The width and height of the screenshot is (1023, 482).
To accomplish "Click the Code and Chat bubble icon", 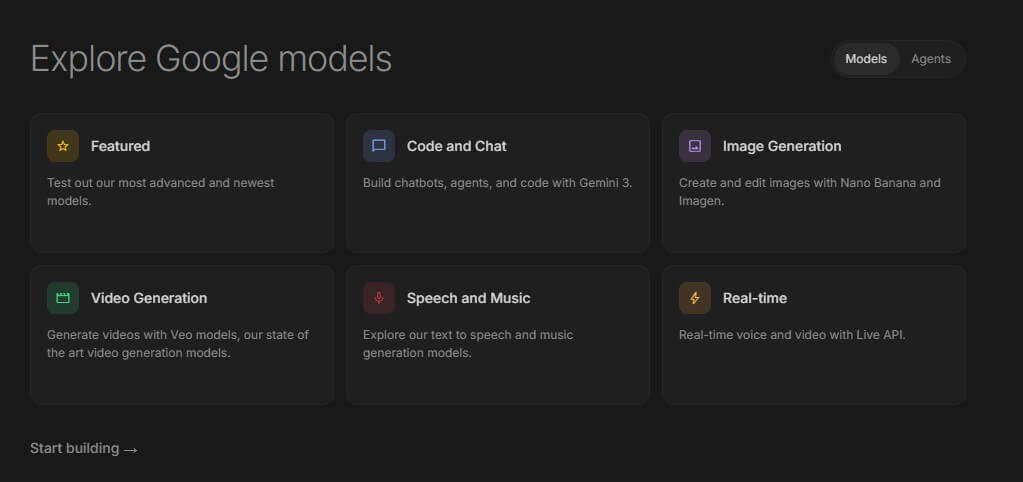I will click(379, 146).
